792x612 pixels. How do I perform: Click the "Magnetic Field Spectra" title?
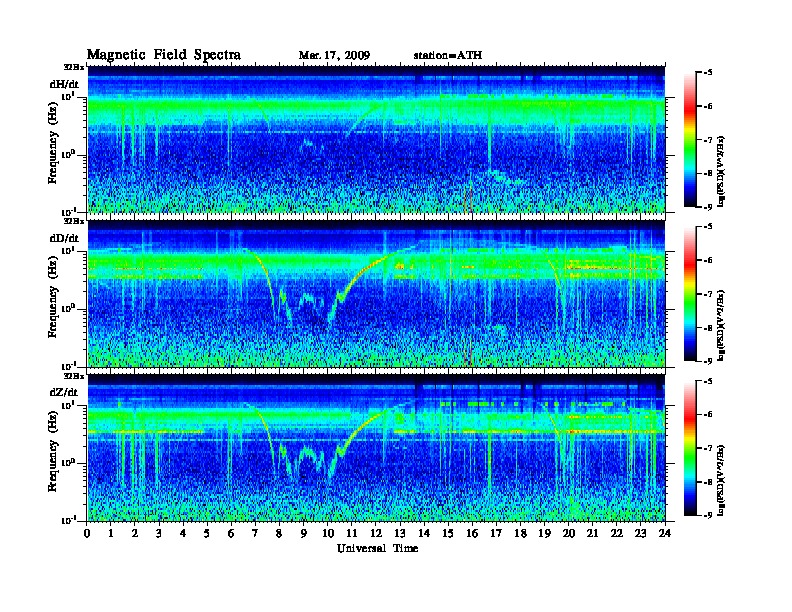coord(164,55)
